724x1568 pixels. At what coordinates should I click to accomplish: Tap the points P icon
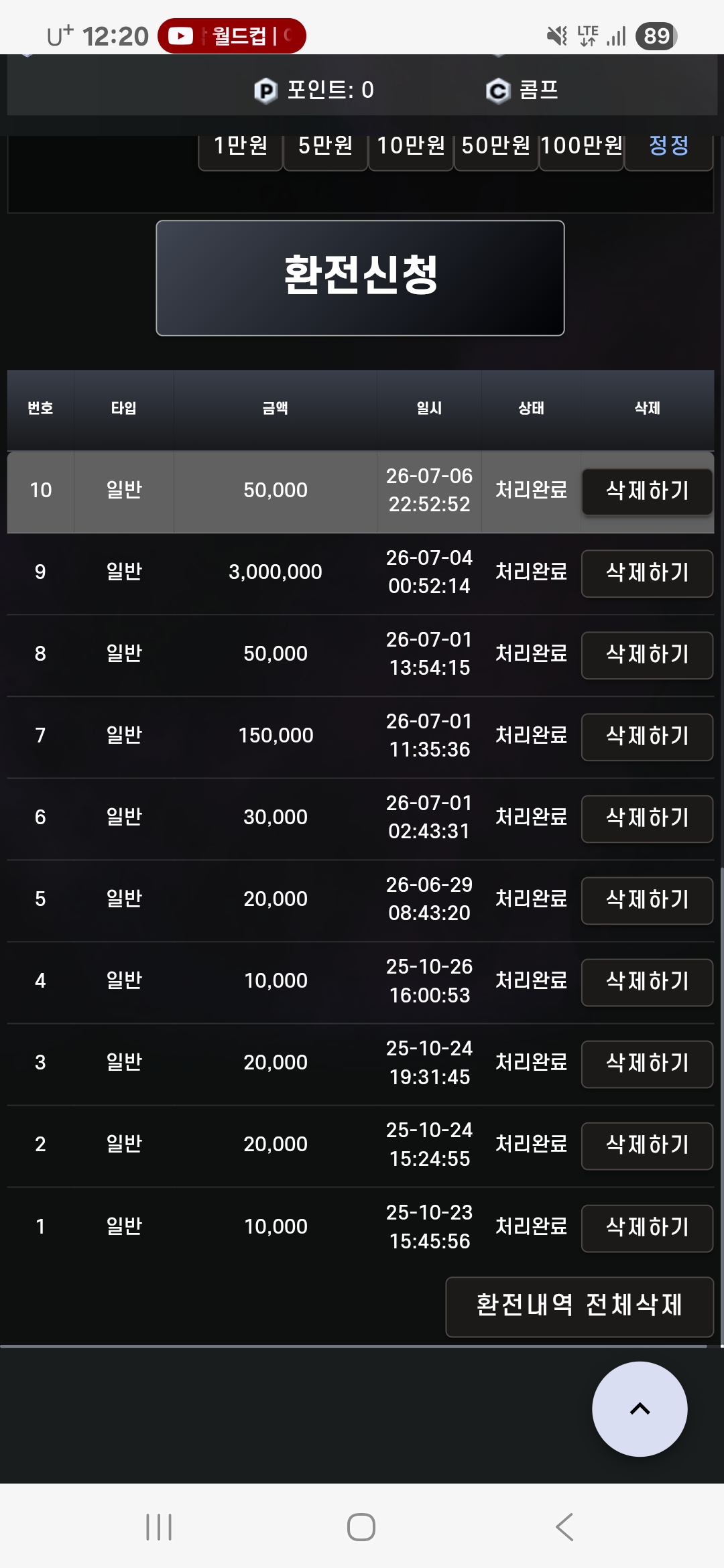tap(265, 90)
